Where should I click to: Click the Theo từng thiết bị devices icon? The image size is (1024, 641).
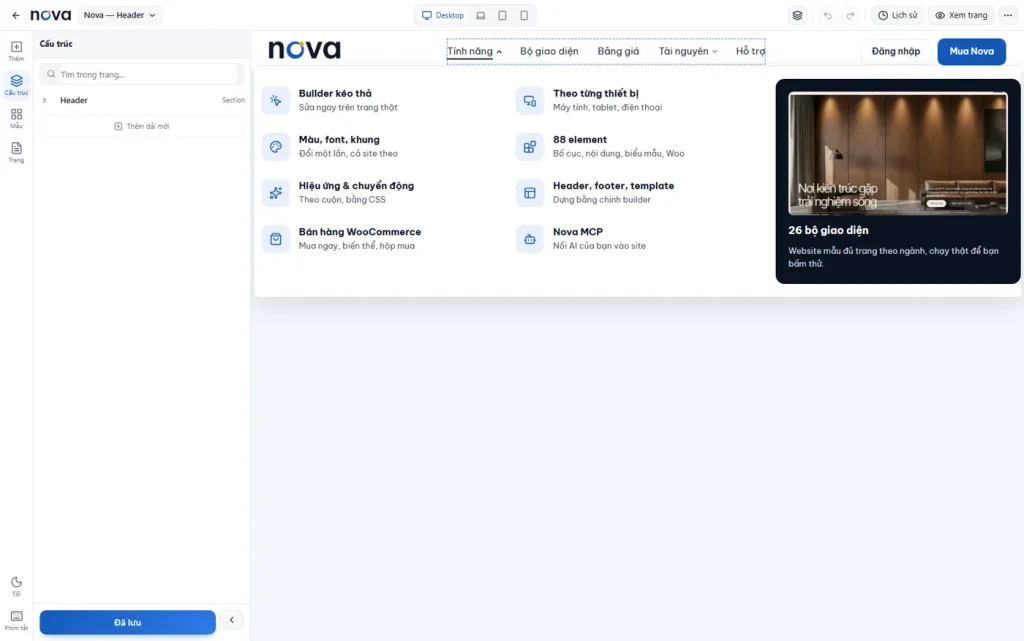tap(530, 101)
